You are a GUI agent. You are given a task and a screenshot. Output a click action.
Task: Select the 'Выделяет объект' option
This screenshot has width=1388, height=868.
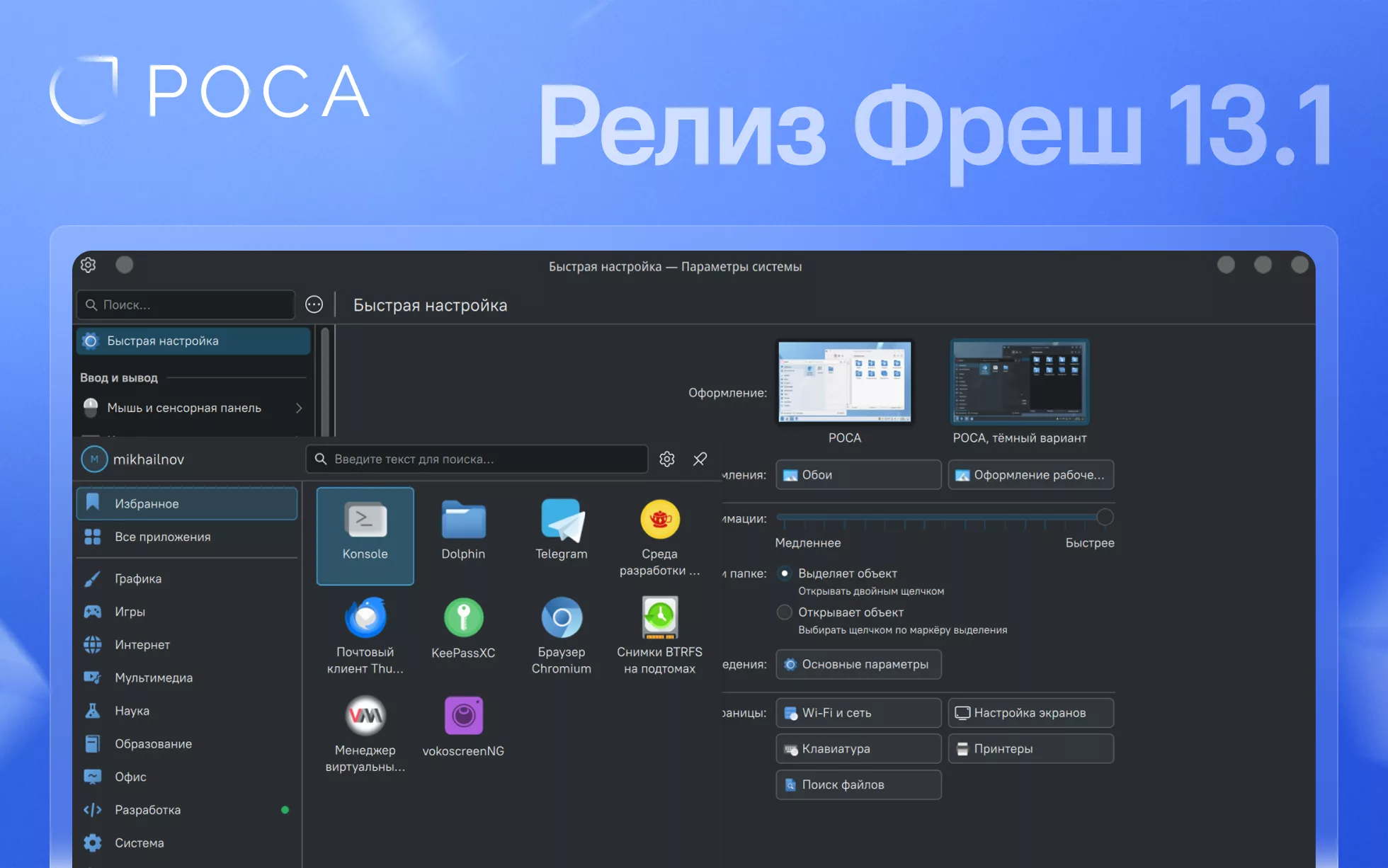point(785,573)
